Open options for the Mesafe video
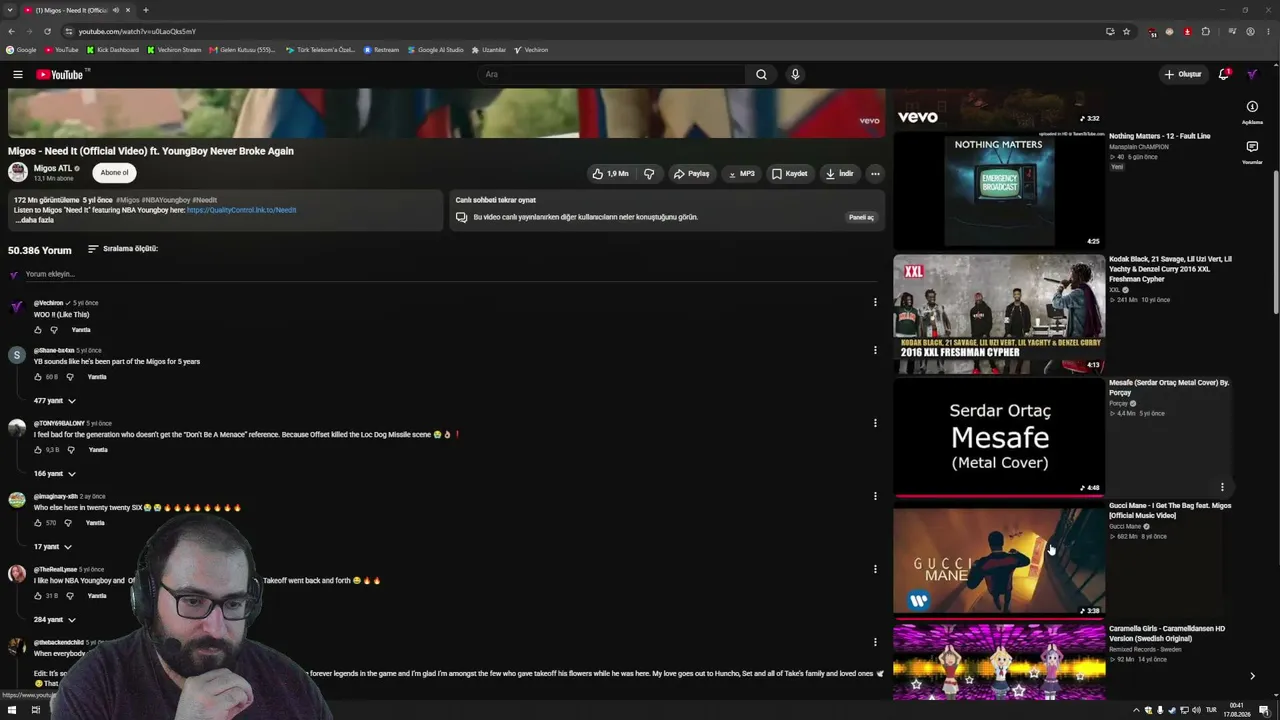 pos(1222,487)
